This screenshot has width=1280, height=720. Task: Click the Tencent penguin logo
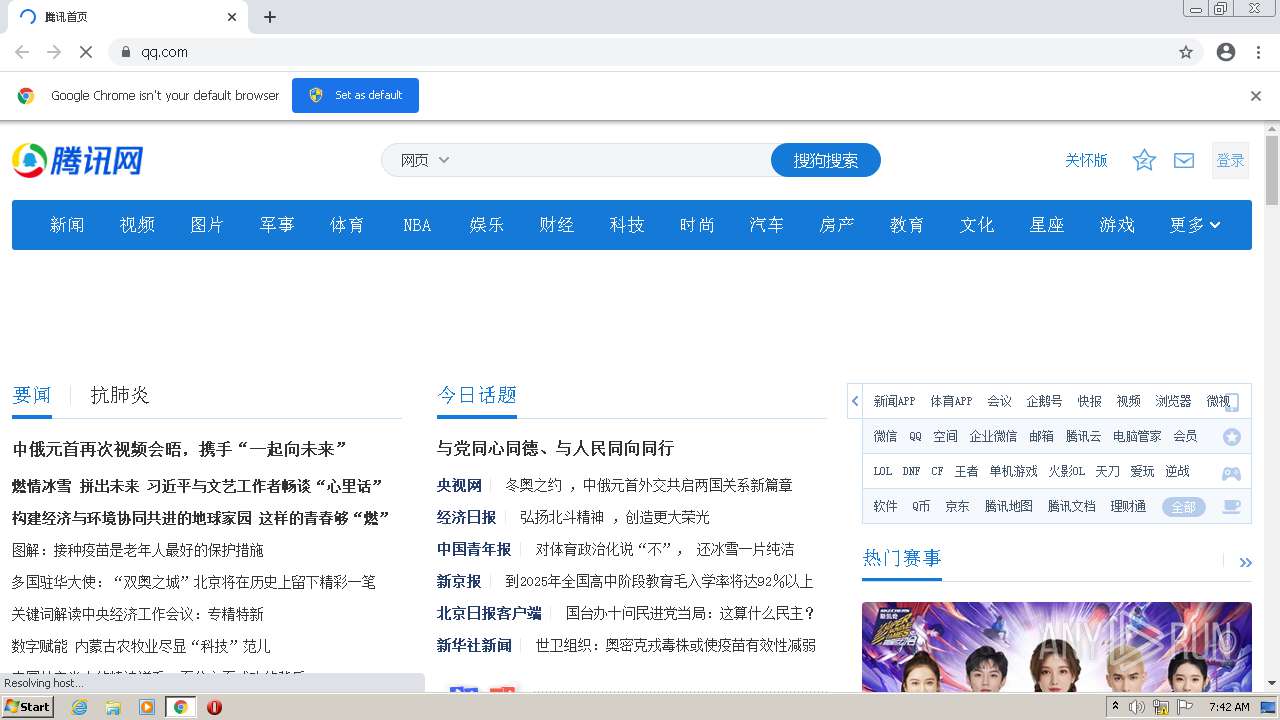[x=77, y=160]
